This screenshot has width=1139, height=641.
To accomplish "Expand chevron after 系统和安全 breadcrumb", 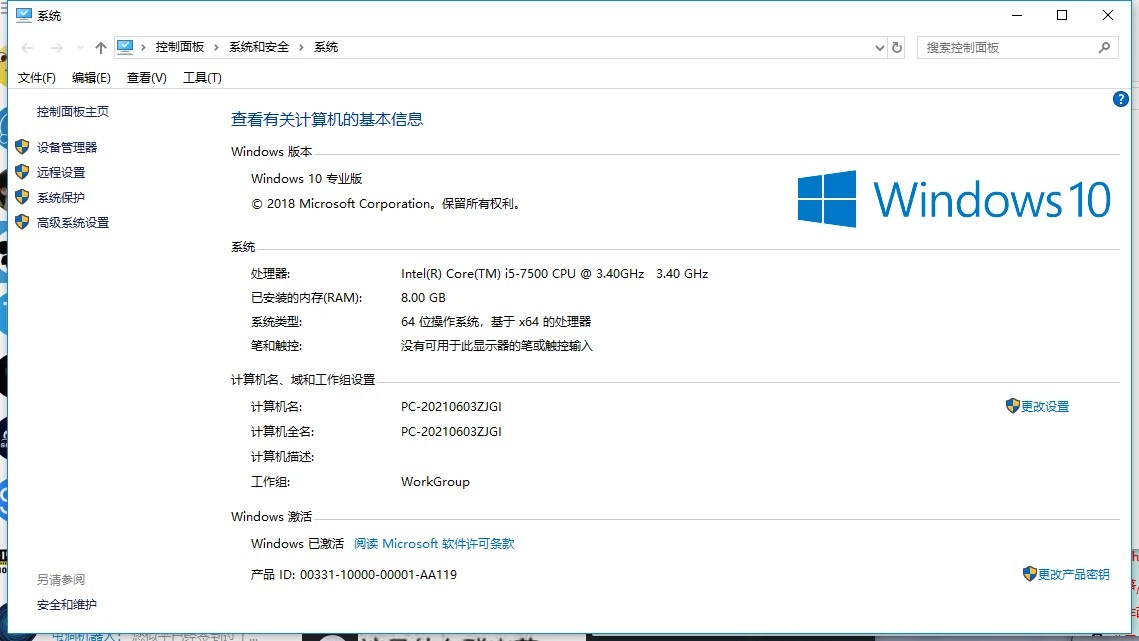I will click(x=301, y=47).
